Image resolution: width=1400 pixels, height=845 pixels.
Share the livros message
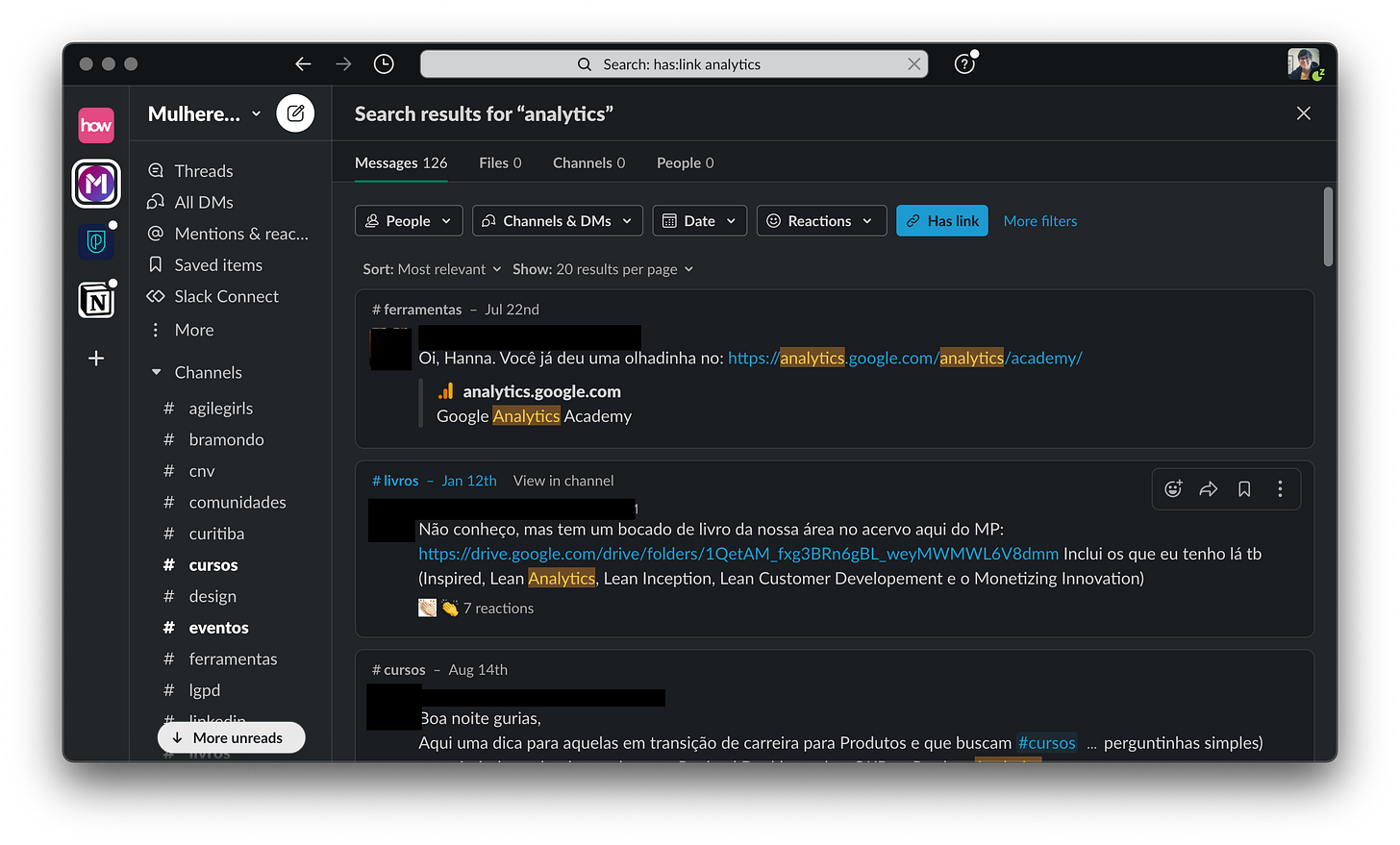(x=1209, y=489)
